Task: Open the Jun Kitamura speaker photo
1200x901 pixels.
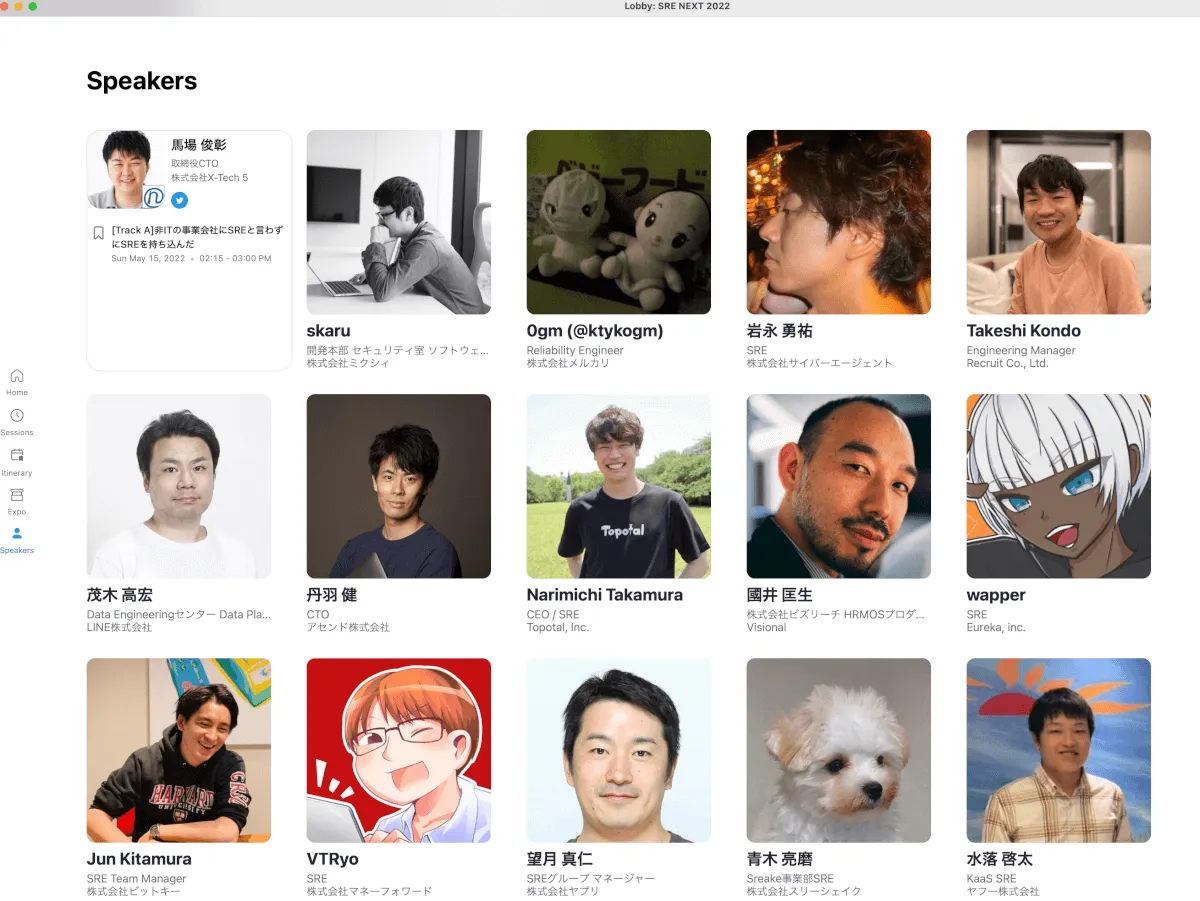Action: point(179,750)
